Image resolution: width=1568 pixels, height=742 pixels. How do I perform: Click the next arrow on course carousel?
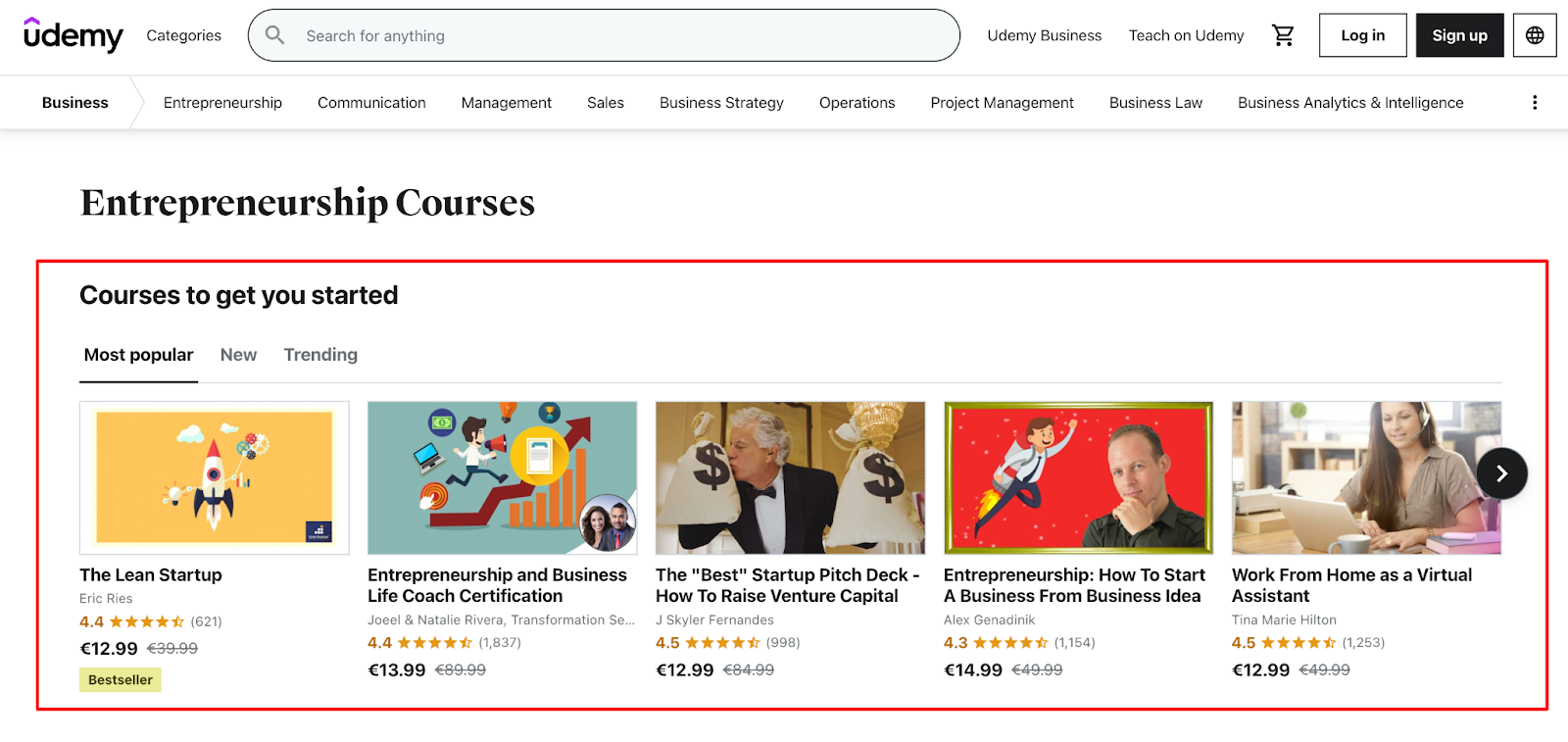click(x=1501, y=473)
